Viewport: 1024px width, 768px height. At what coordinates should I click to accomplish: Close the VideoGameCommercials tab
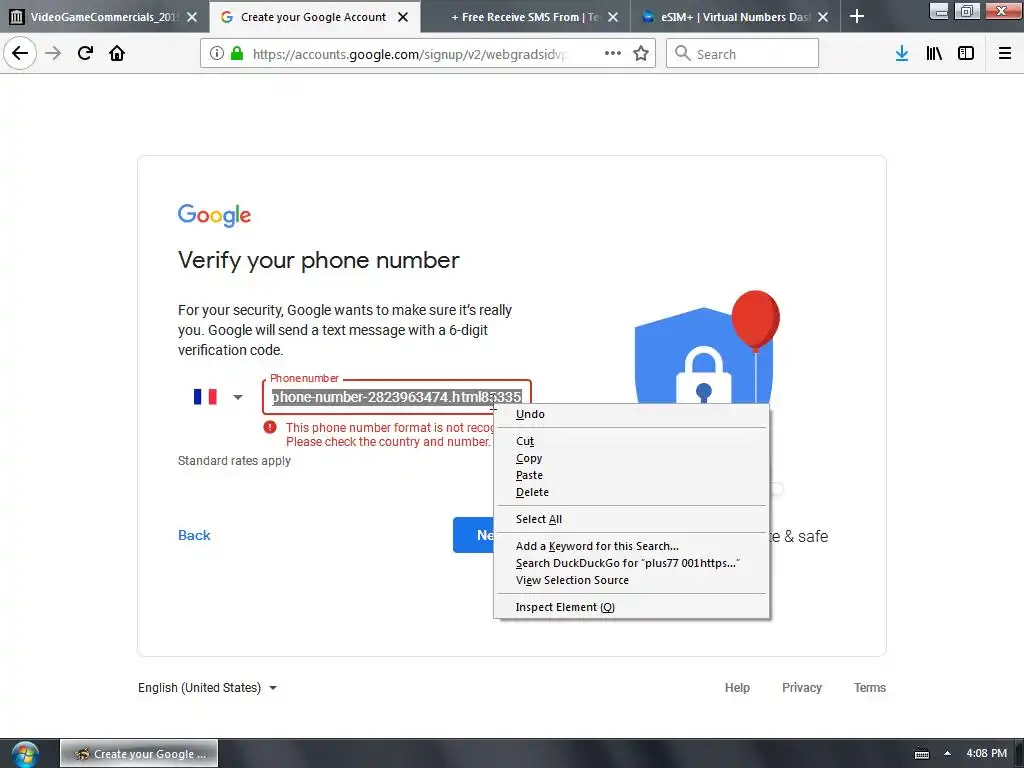192,17
